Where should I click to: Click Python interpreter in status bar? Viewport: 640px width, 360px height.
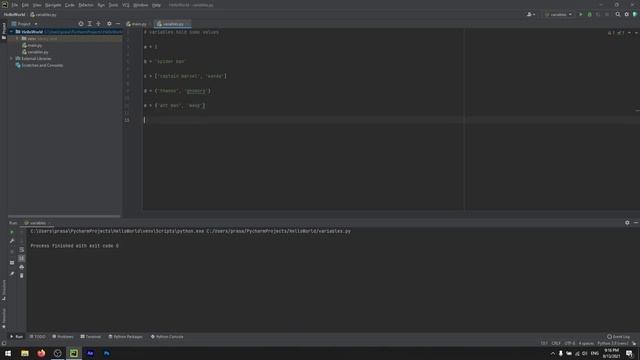click(613, 343)
